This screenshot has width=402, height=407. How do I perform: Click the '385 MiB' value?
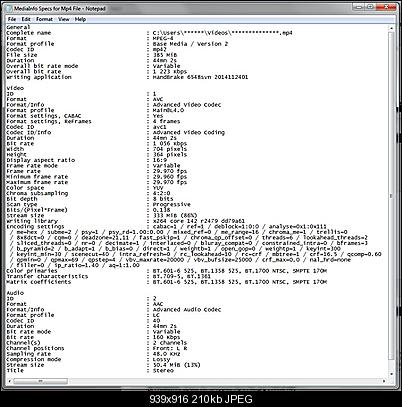(x=165, y=55)
